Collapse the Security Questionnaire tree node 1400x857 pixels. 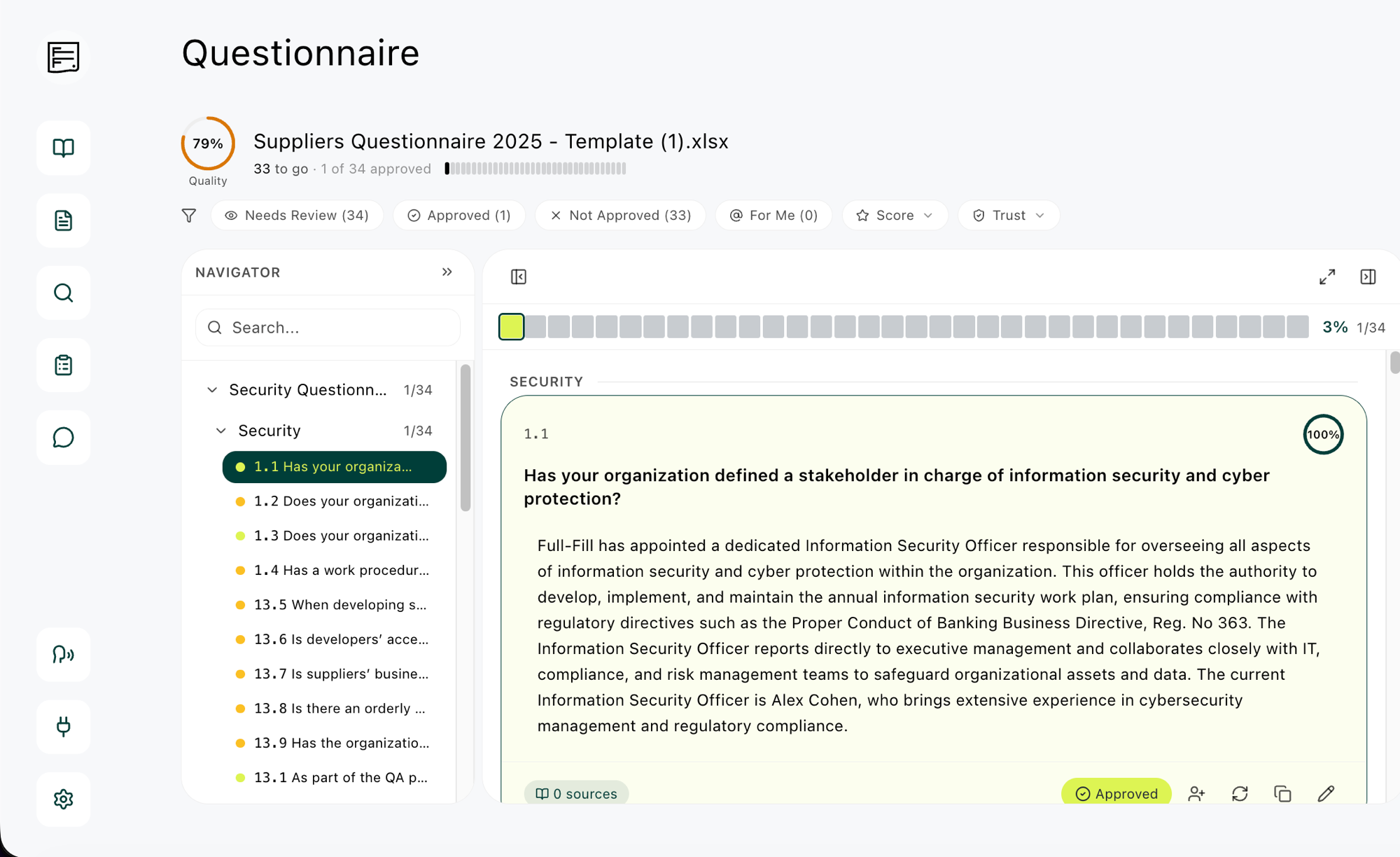[x=212, y=390]
